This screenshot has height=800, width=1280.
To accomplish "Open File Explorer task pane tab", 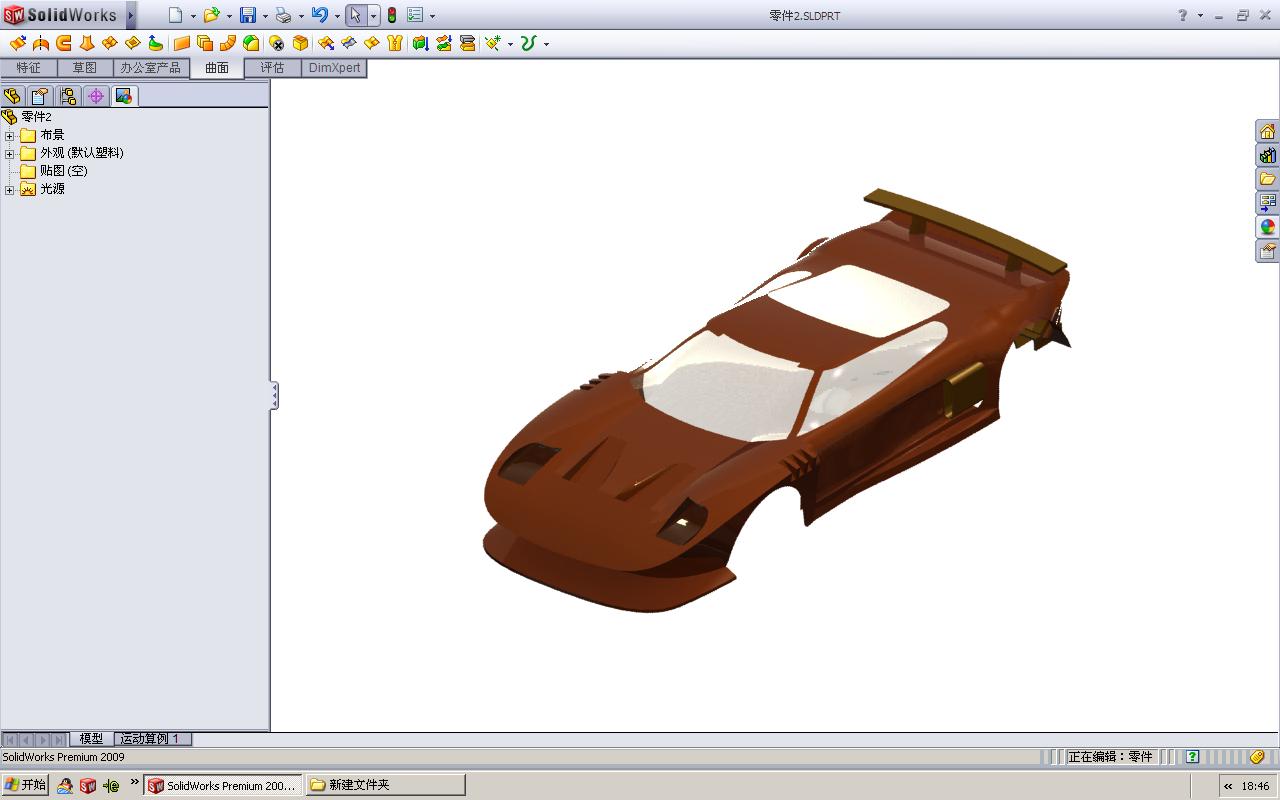I will click(1268, 179).
